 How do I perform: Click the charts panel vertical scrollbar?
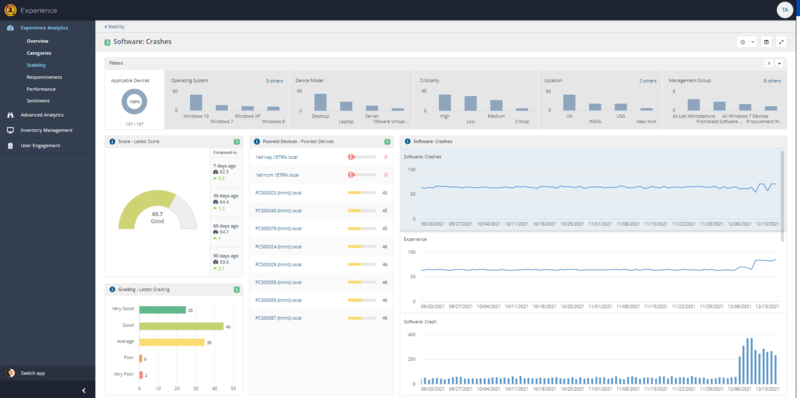coord(782,195)
